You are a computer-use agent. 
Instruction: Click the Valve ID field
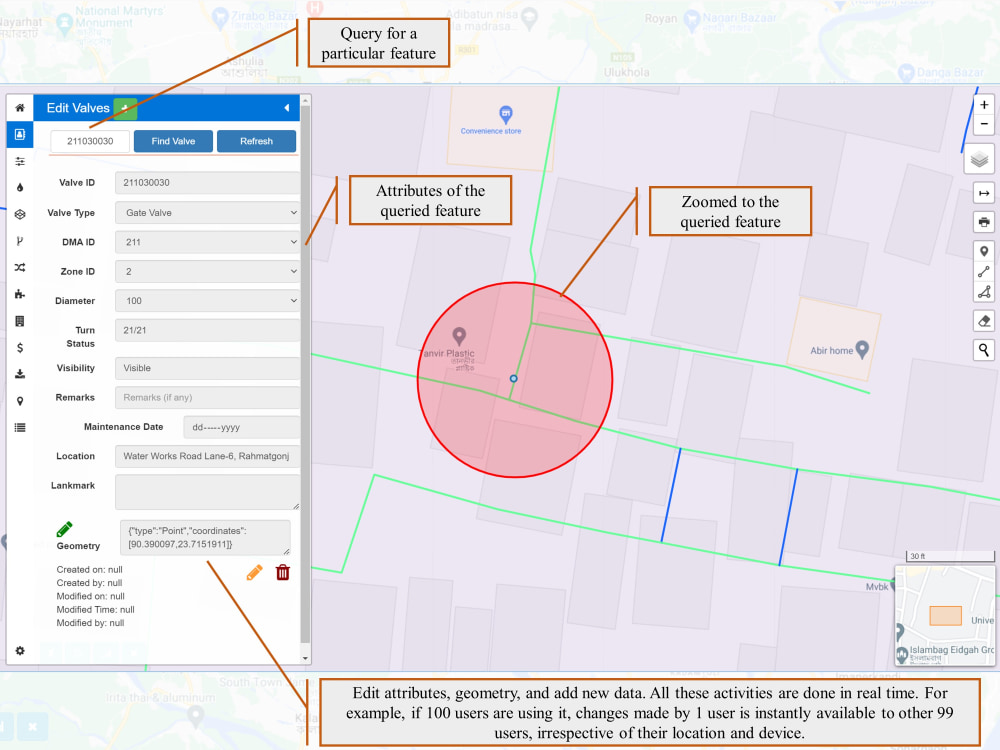point(207,182)
